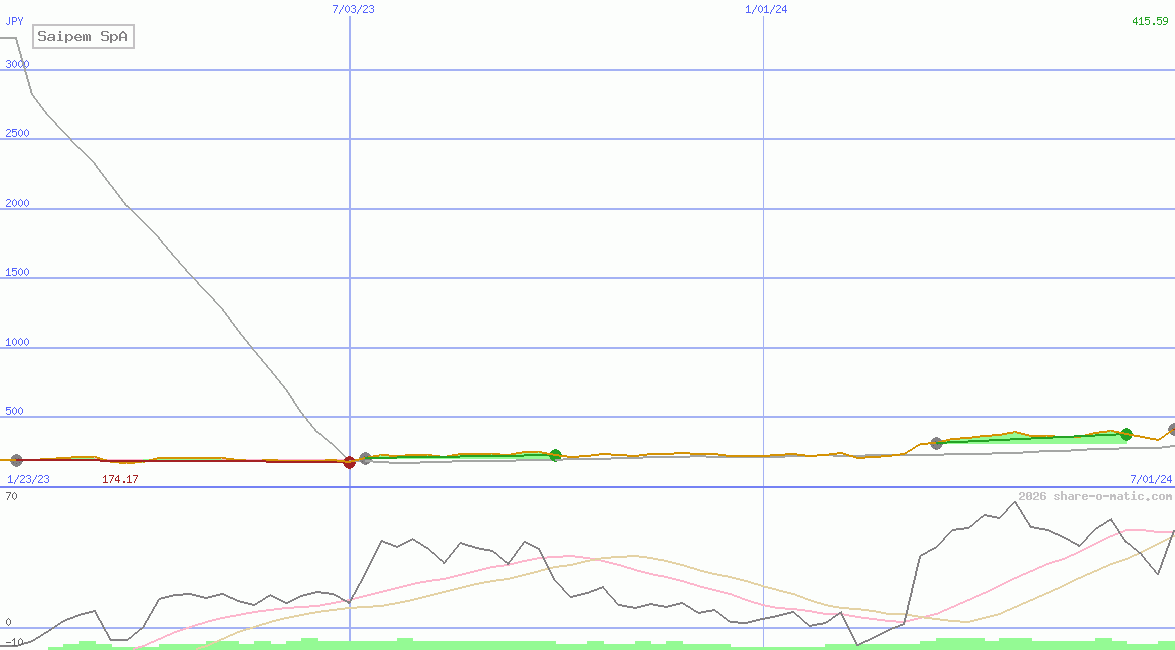Select the 1/01/24 date label at top
Screen dimensions: 1175x650
tap(766, 9)
